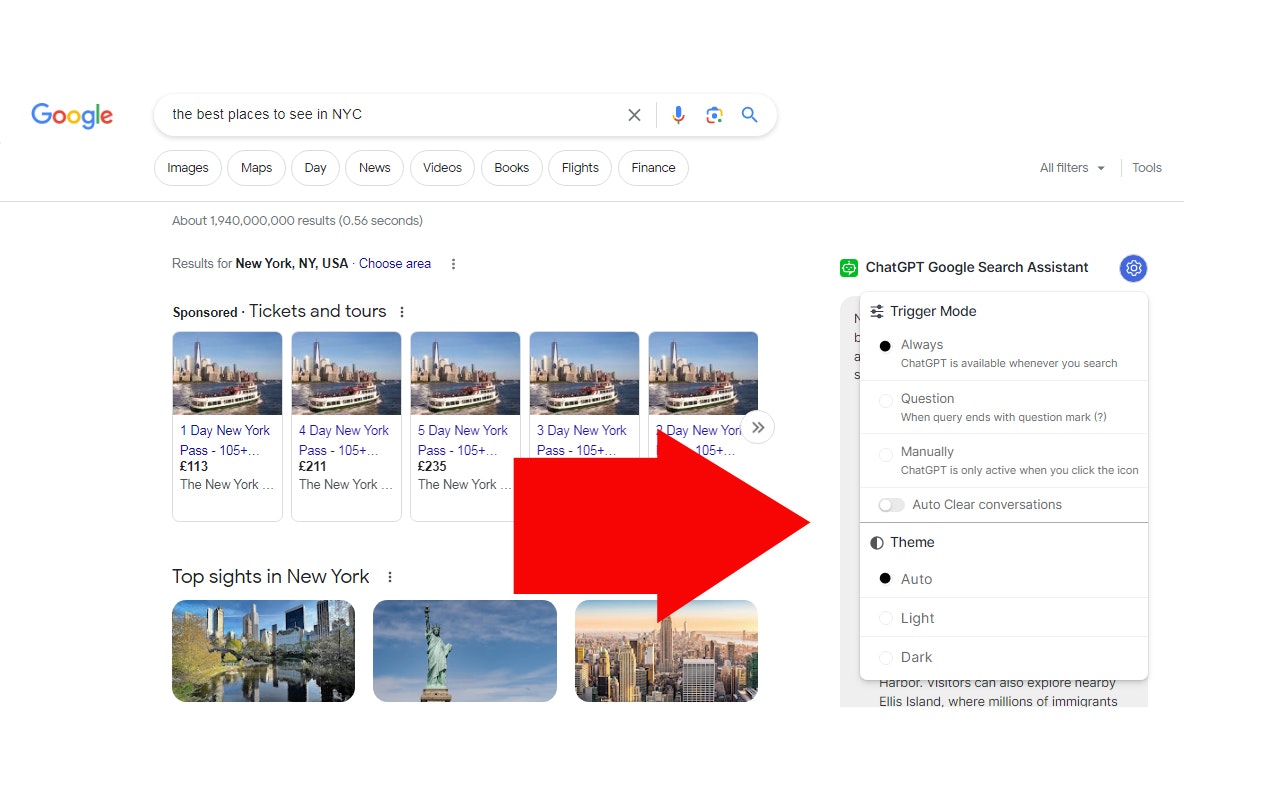Click the Theme half-circle icon
The image size is (1280, 800).
click(877, 542)
